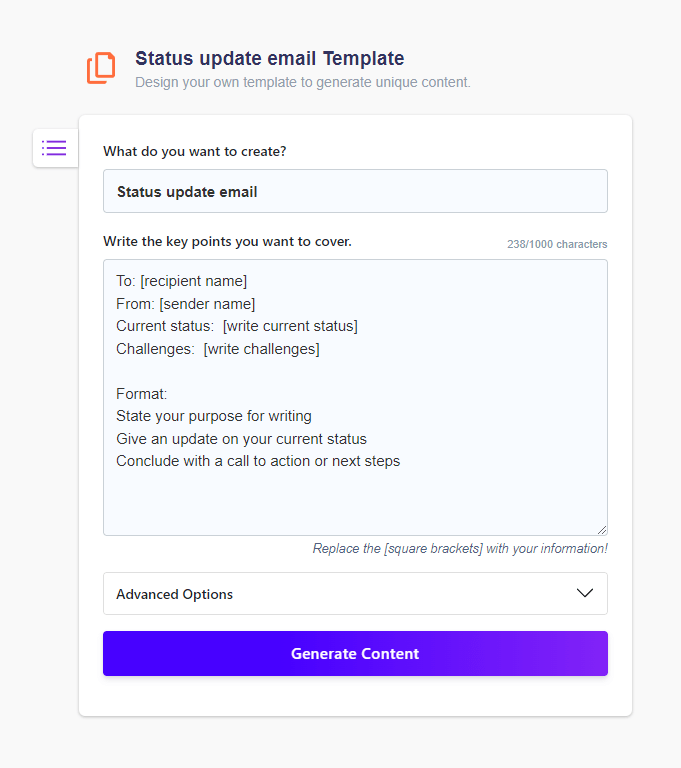
Task: Click 'Conclude with a call to action' line
Action: click(258, 461)
